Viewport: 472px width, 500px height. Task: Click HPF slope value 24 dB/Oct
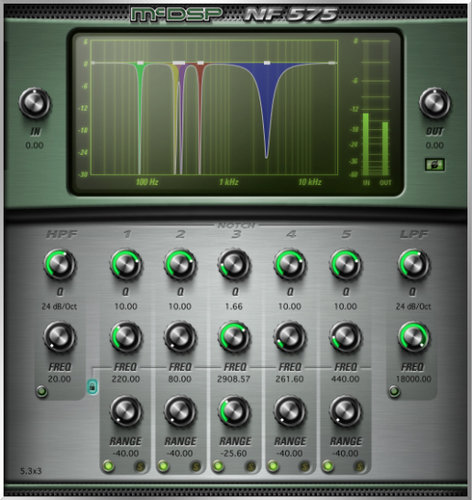click(59, 306)
